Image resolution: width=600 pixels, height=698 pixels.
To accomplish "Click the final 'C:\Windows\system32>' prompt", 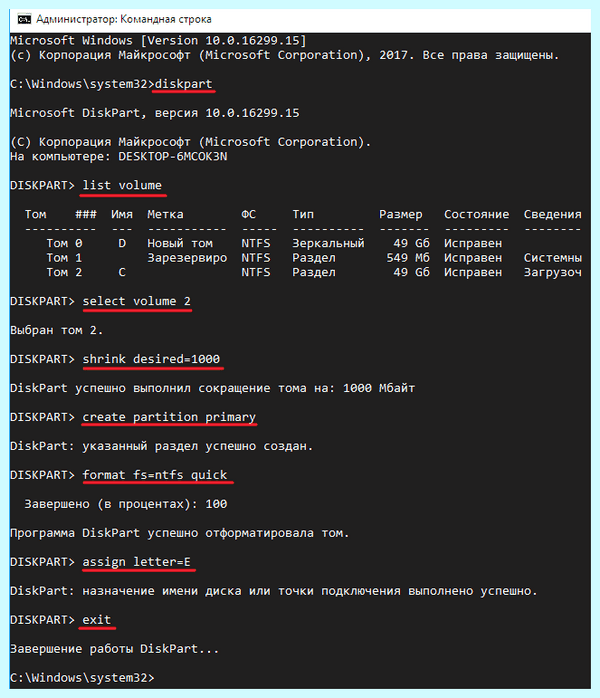I will click(x=82, y=678).
